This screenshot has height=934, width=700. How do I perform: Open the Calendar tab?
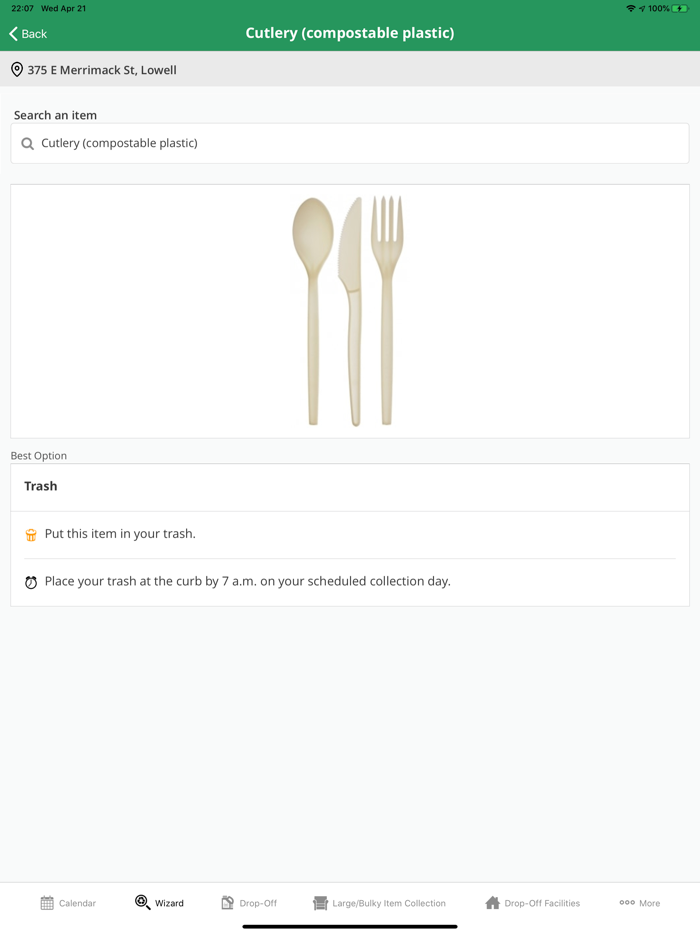click(68, 903)
